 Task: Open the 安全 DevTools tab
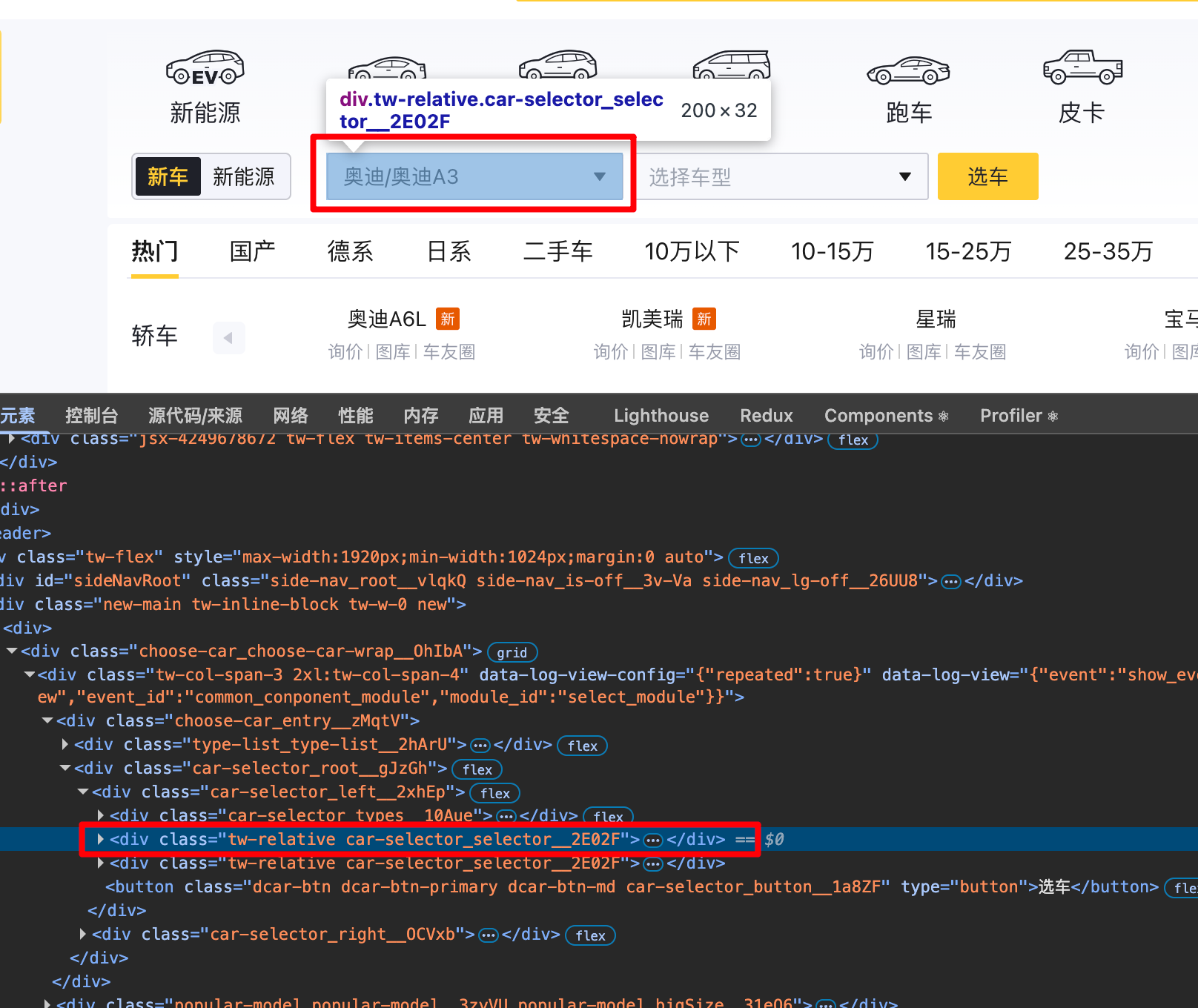[552, 416]
